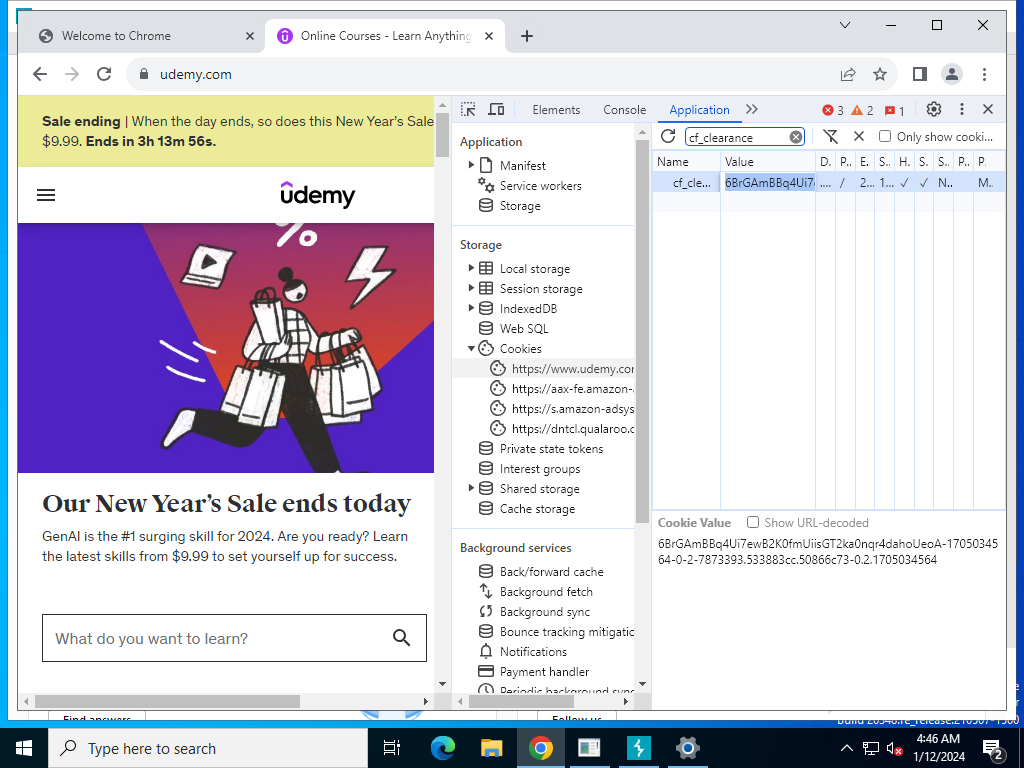1024x768 pixels.
Task: Bookmark this page star icon
Action: (x=880, y=74)
